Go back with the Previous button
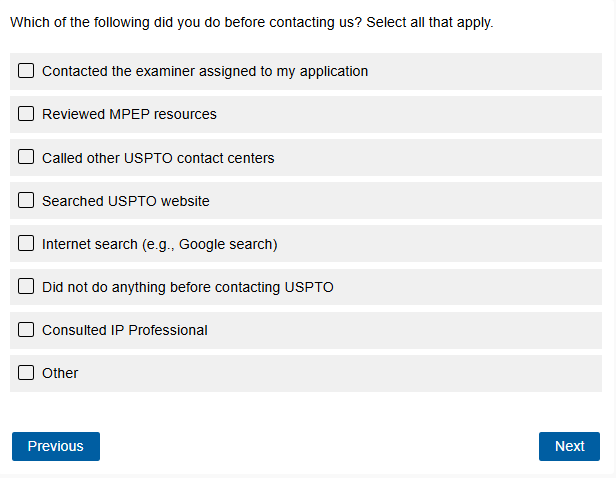Screen dimensions: 616x478 (56, 446)
